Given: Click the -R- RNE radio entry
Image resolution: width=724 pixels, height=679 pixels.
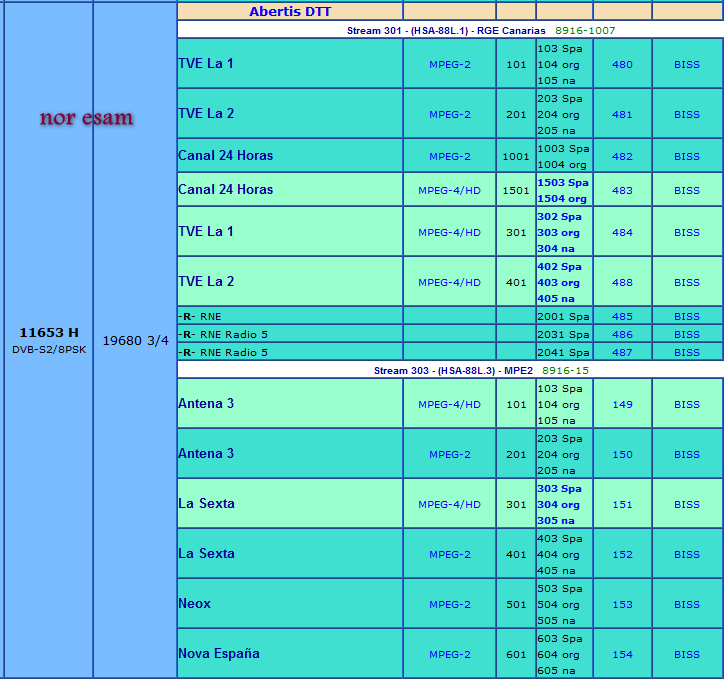Looking at the screenshot, I should pos(199,317).
